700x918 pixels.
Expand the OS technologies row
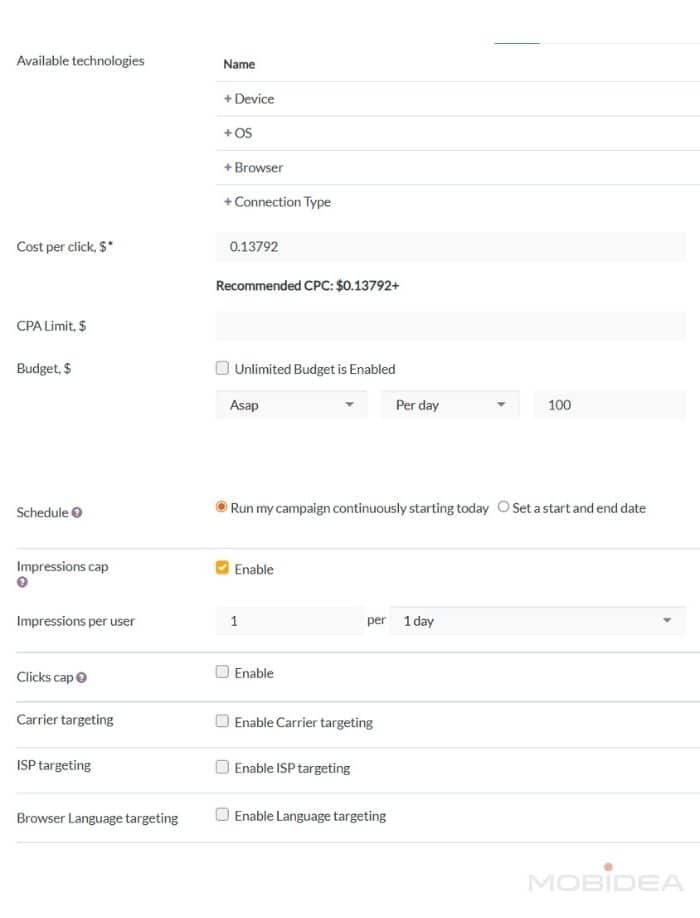click(x=238, y=133)
